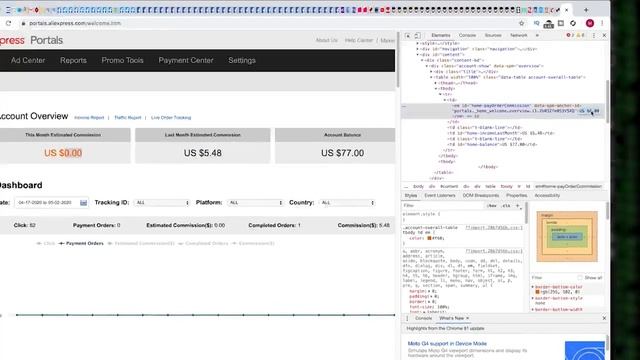The height and width of the screenshot is (360, 640).
Task: Open a new browser tab
Action: (x=586, y=10)
